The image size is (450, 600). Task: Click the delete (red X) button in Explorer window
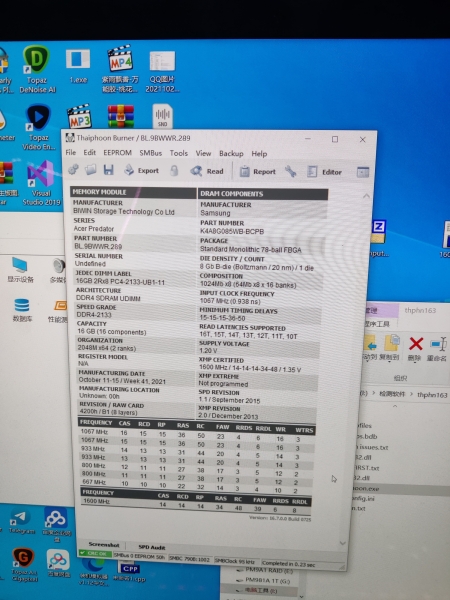(x=416, y=347)
